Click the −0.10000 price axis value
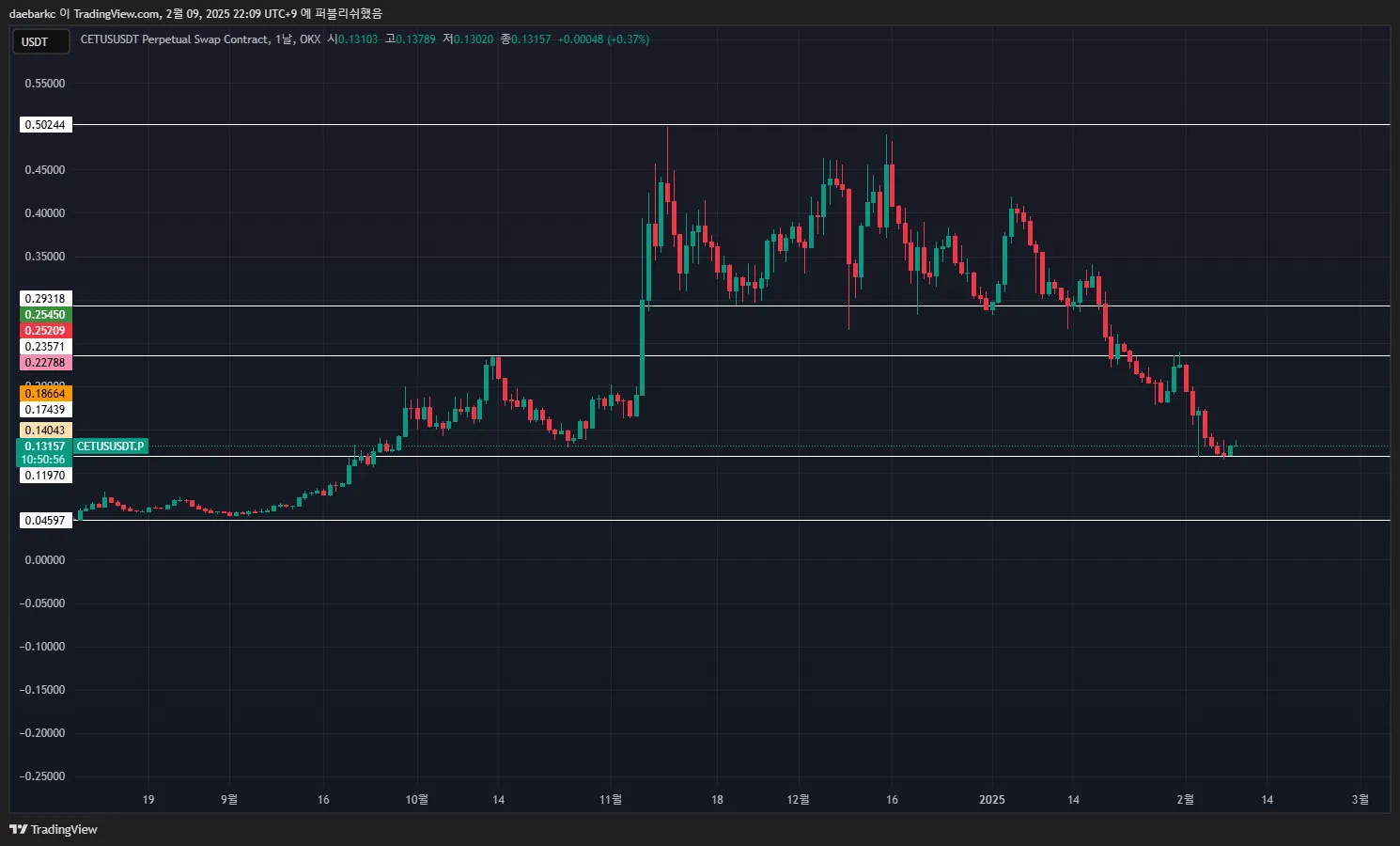The width and height of the screenshot is (1400, 846). tap(42, 647)
